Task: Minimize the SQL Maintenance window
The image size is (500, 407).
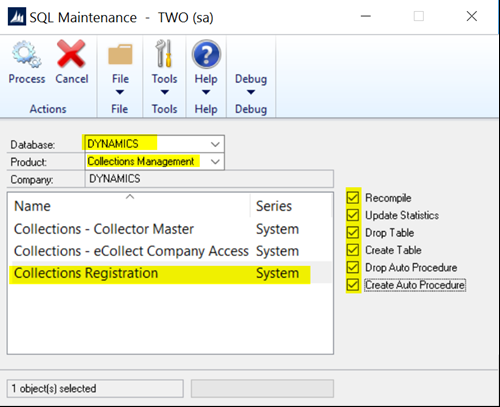Action: coord(366,16)
